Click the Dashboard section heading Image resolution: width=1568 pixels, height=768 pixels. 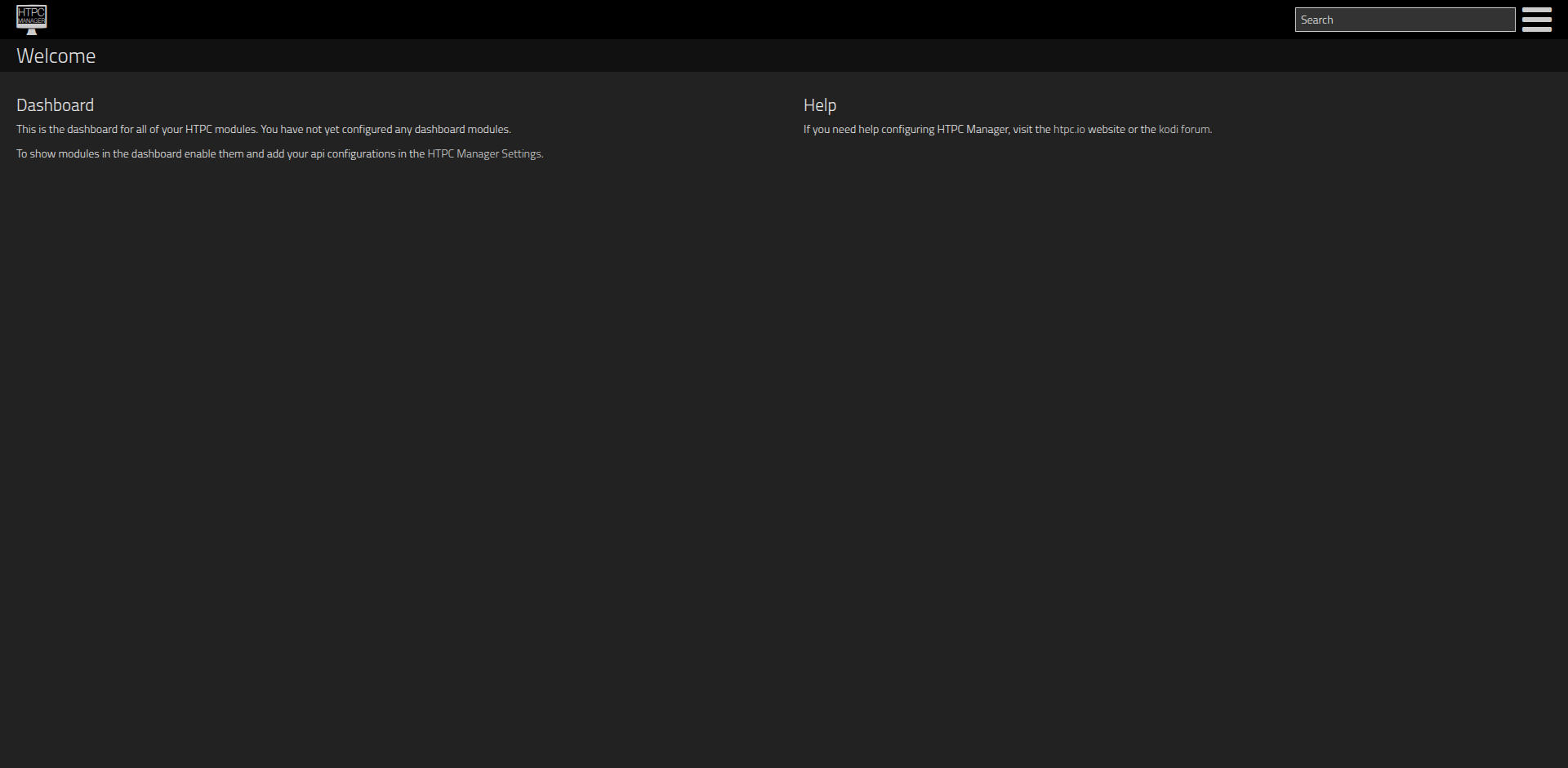tap(55, 105)
